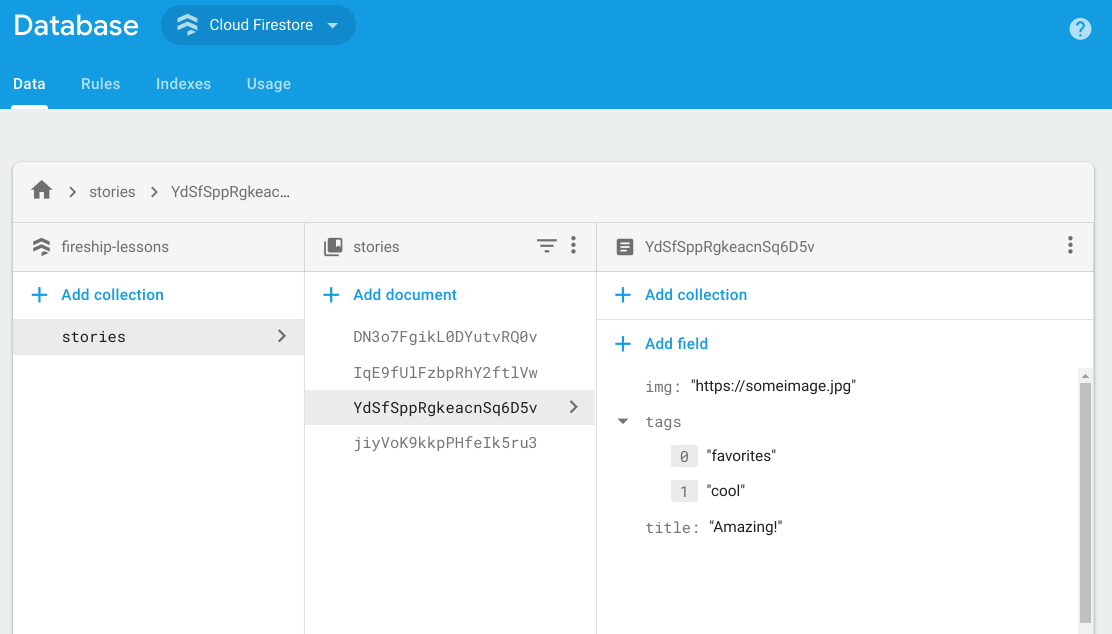Collapse the tags field array
This screenshot has width=1112, height=634.
click(x=623, y=421)
